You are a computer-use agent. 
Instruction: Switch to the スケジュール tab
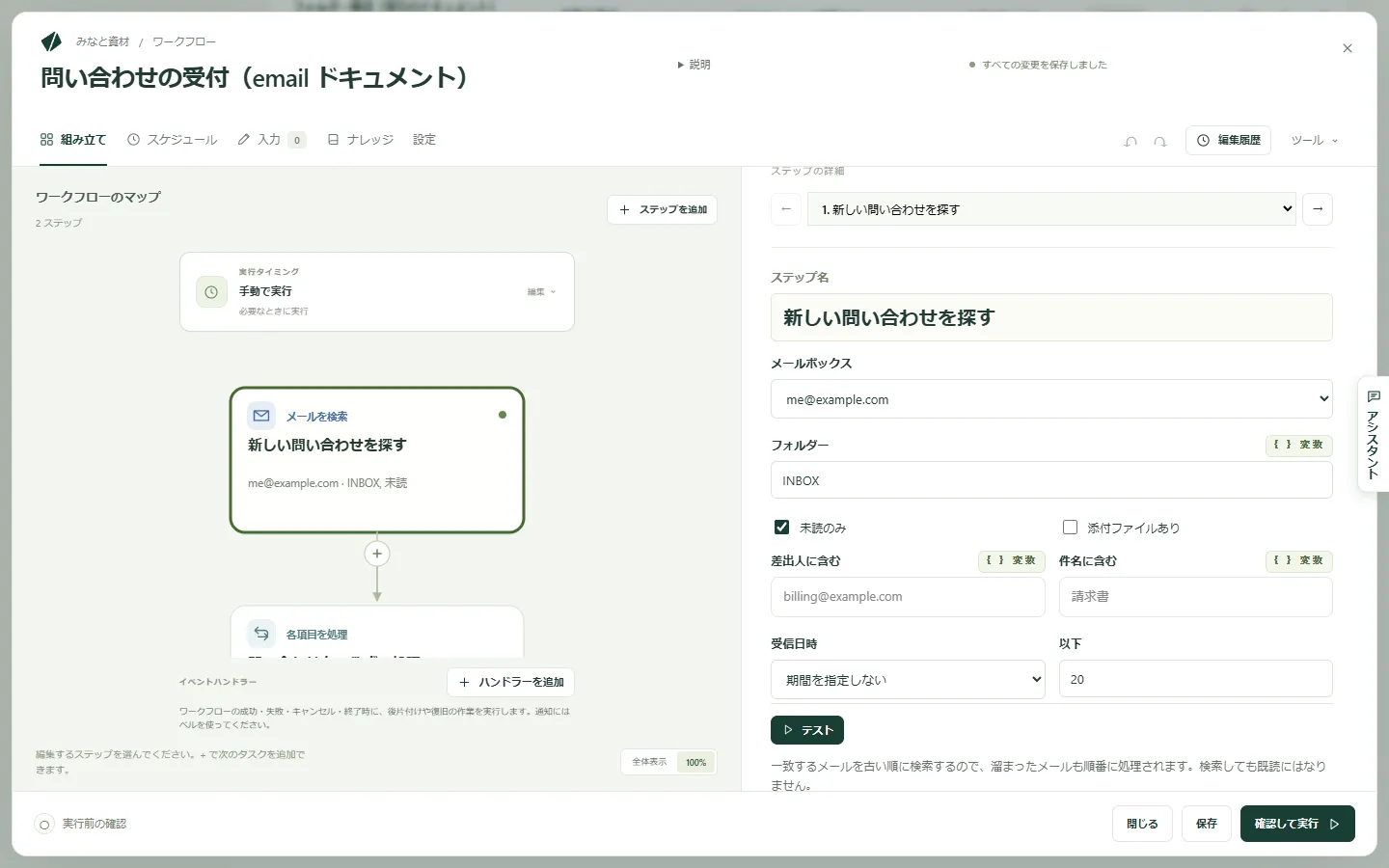click(x=173, y=140)
